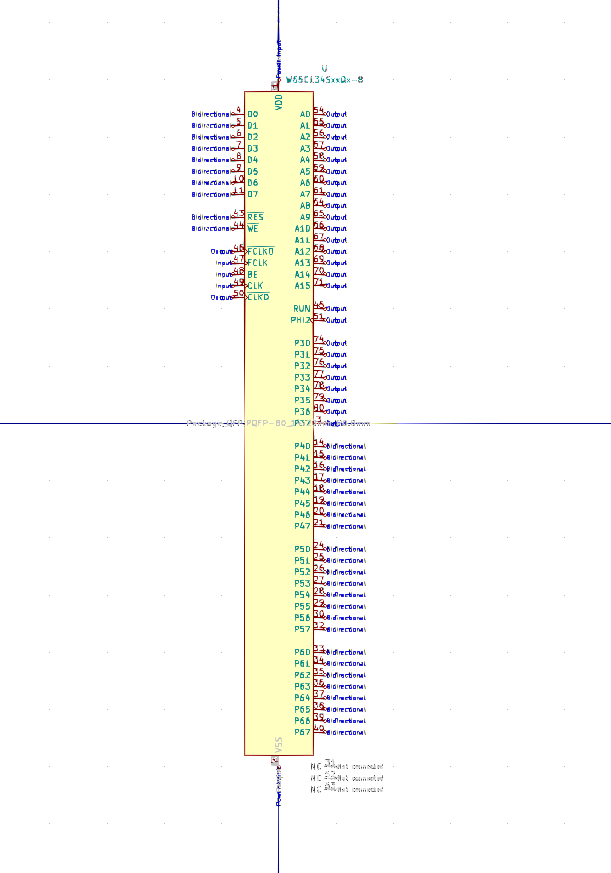Click the P60 pin label

coord(302,652)
